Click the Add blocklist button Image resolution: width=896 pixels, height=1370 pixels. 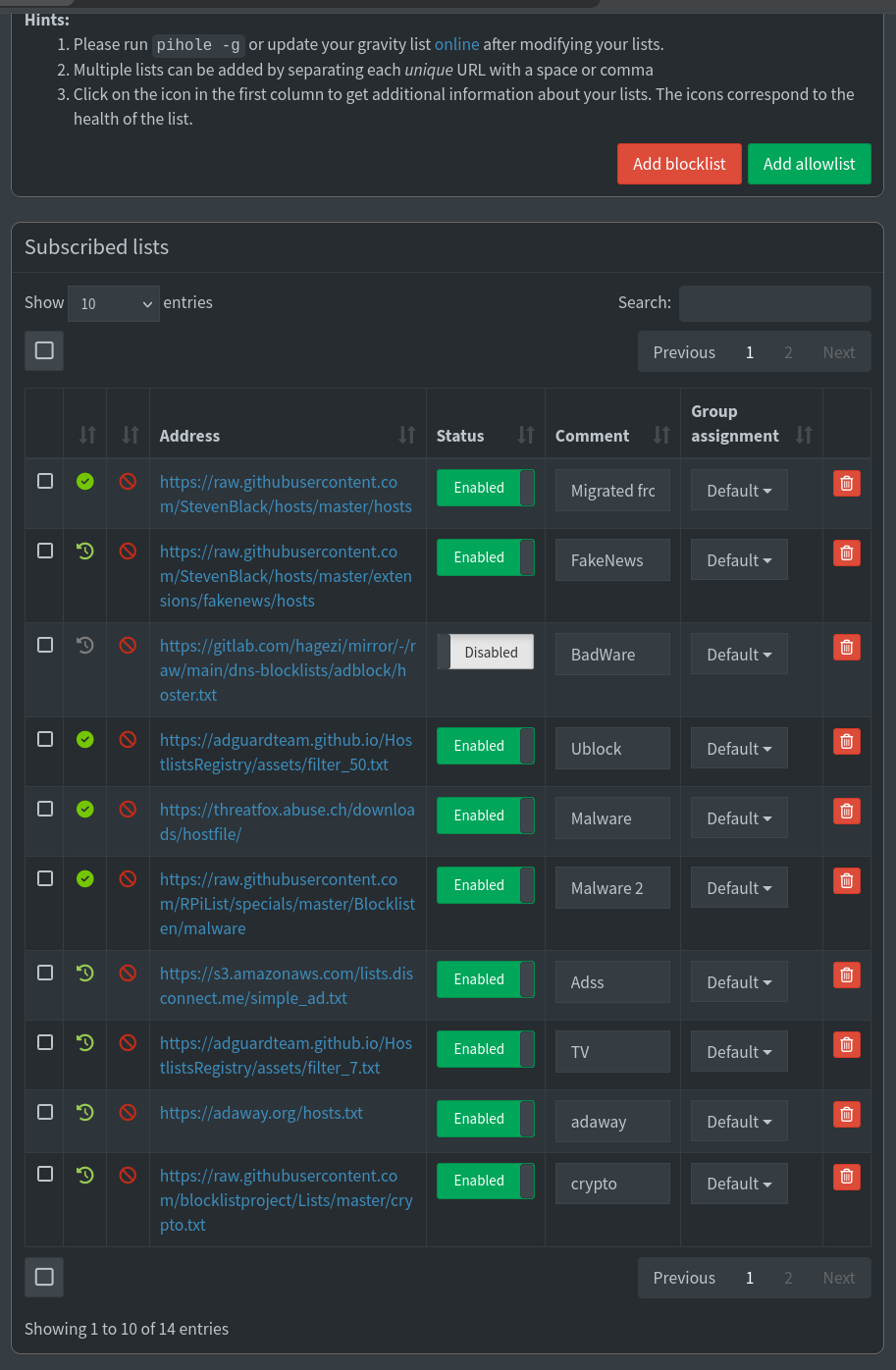point(679,164)
